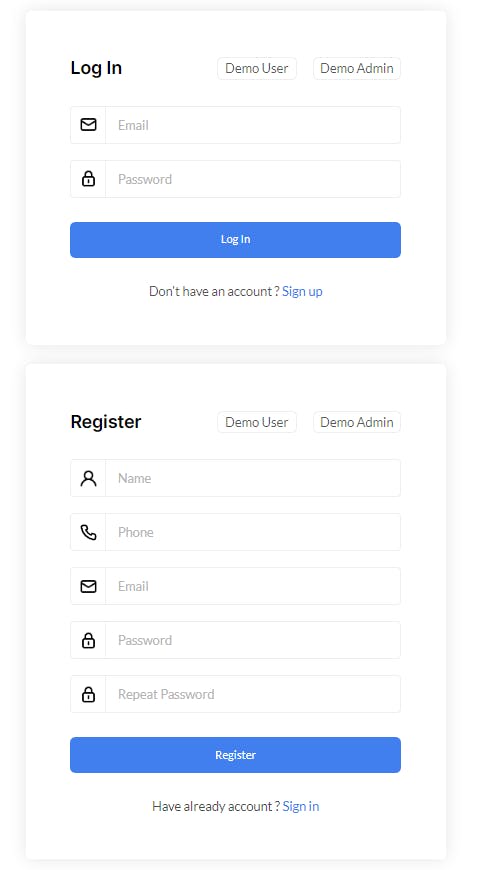This screenshot has width=484, height=870.
Task: Choose Demo Admin in Log In card
Action: tap(357, 68)
